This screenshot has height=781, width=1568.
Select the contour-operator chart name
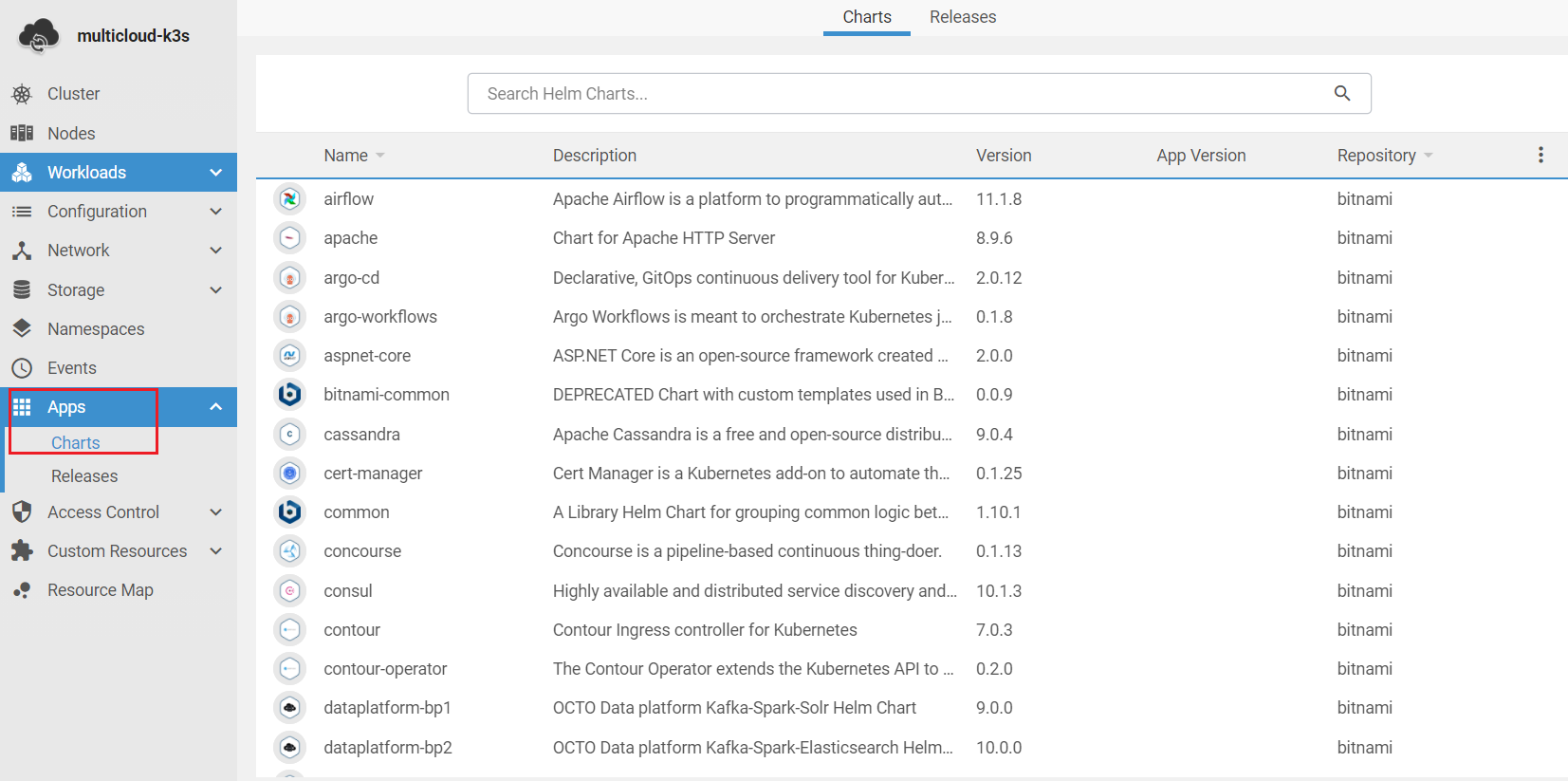(x=385, y=669)
